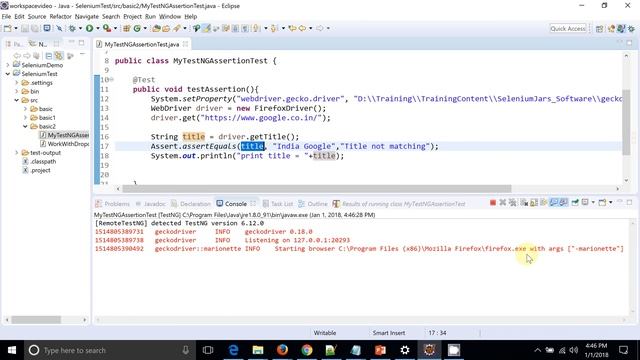Run the program with green Run button
640x360 pixels.
pos(89,28)
